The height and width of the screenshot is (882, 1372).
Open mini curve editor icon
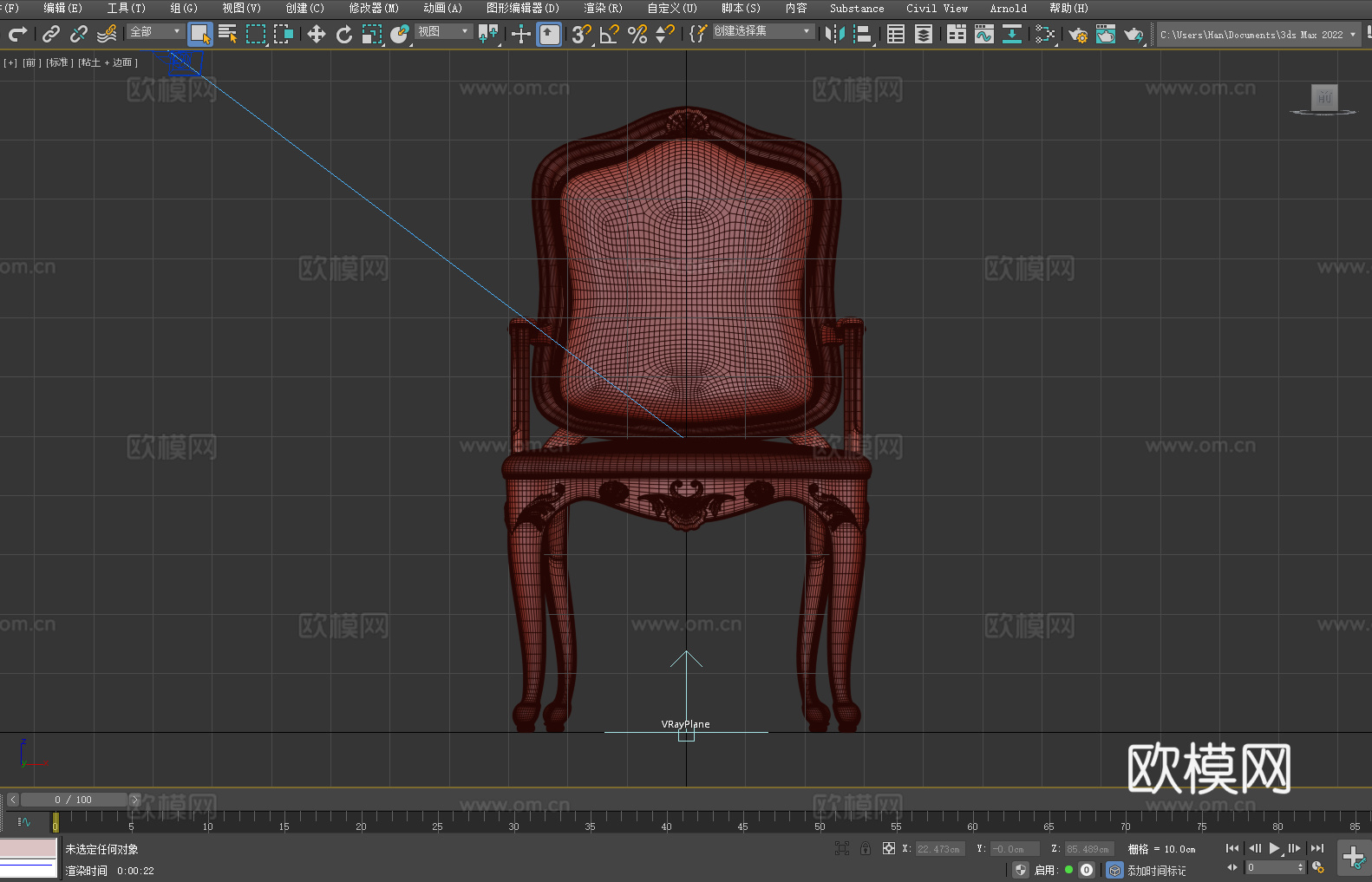tap(24, 821)
